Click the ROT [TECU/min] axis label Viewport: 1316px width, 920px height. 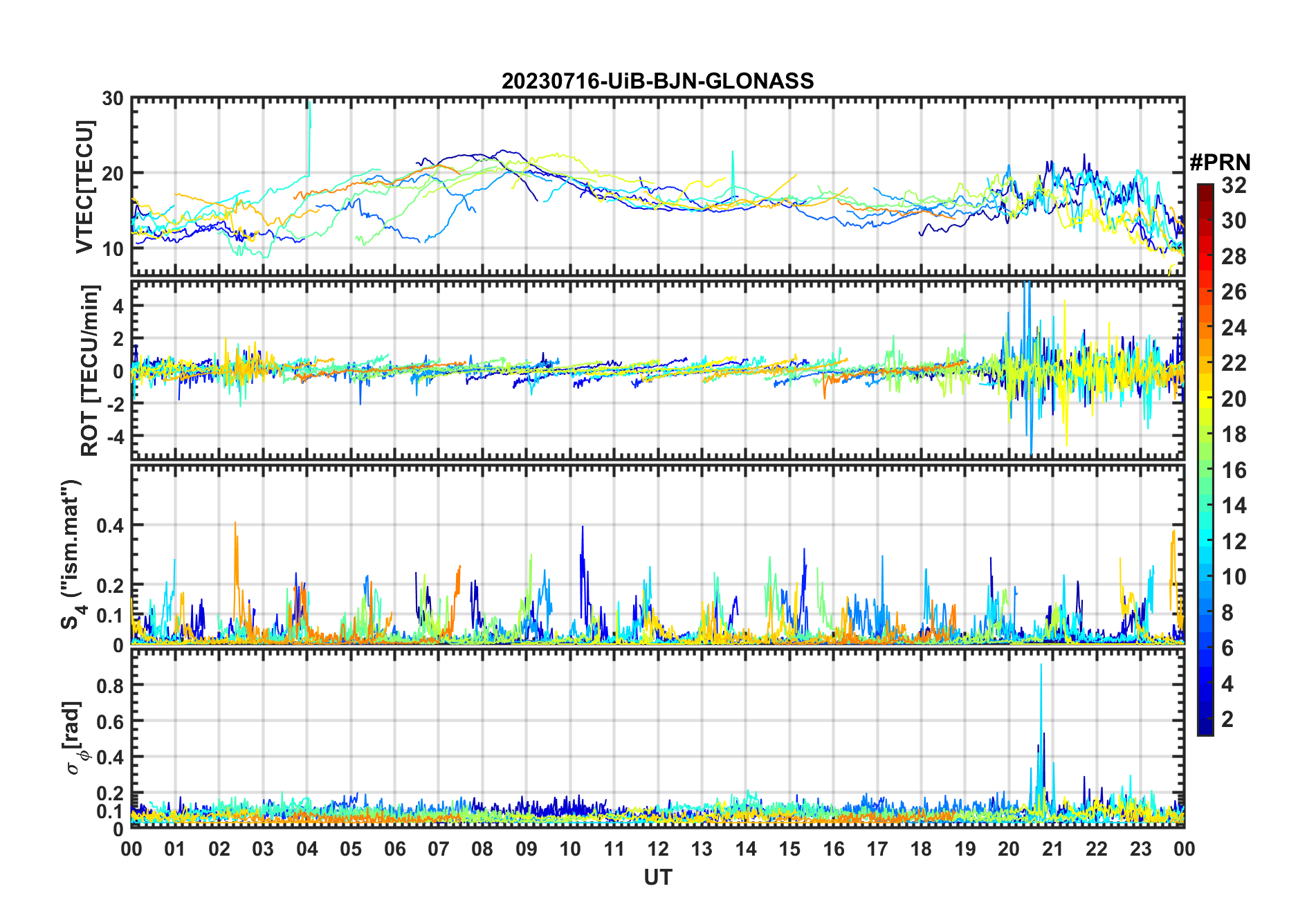pyautogui.click(x=90, y=370)
